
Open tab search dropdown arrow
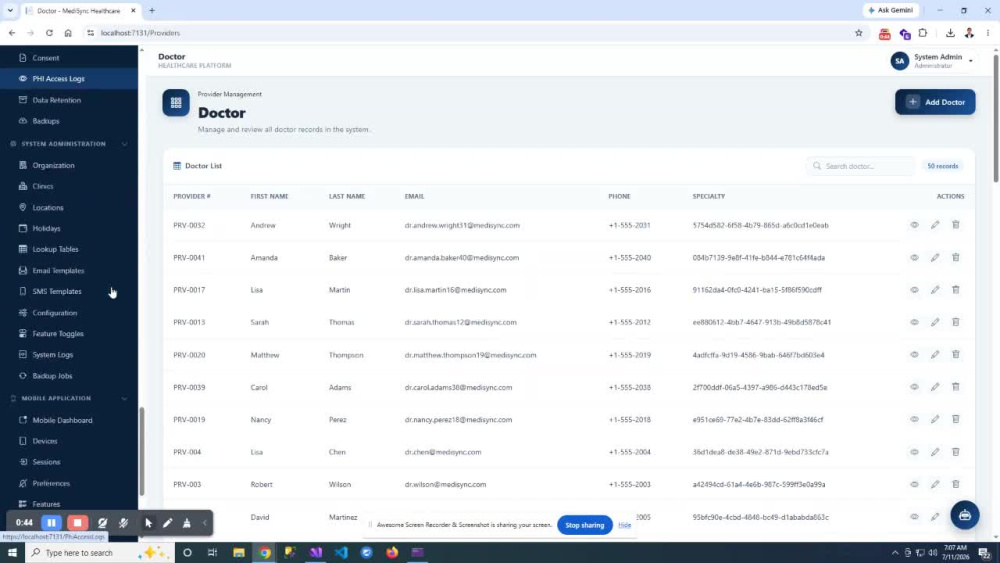[10, 10]
